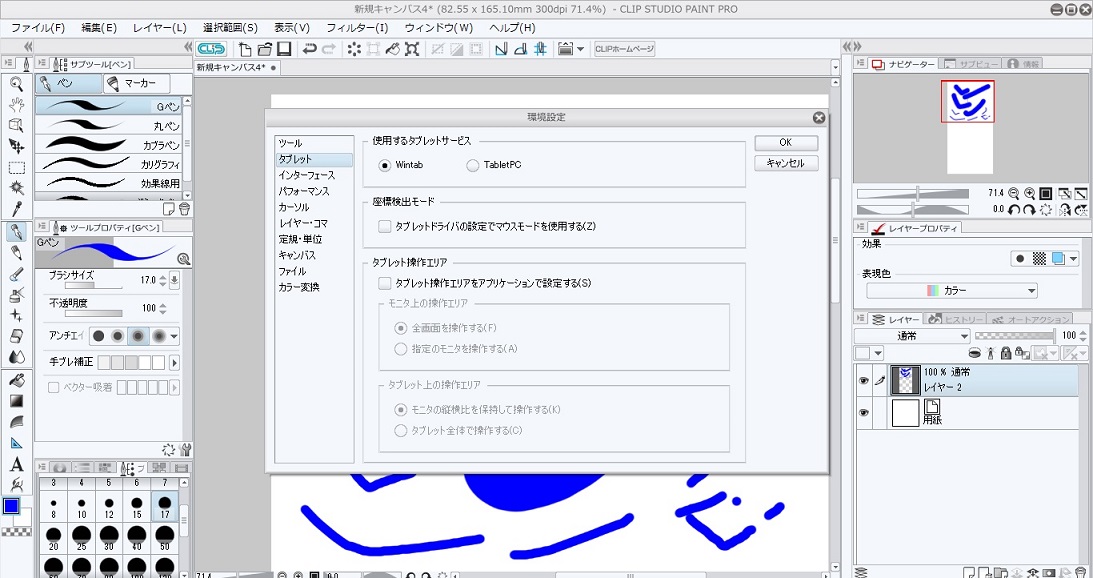1093x578 pixels.
Task: Select the Eraser tool
Action: coord(17,337)
